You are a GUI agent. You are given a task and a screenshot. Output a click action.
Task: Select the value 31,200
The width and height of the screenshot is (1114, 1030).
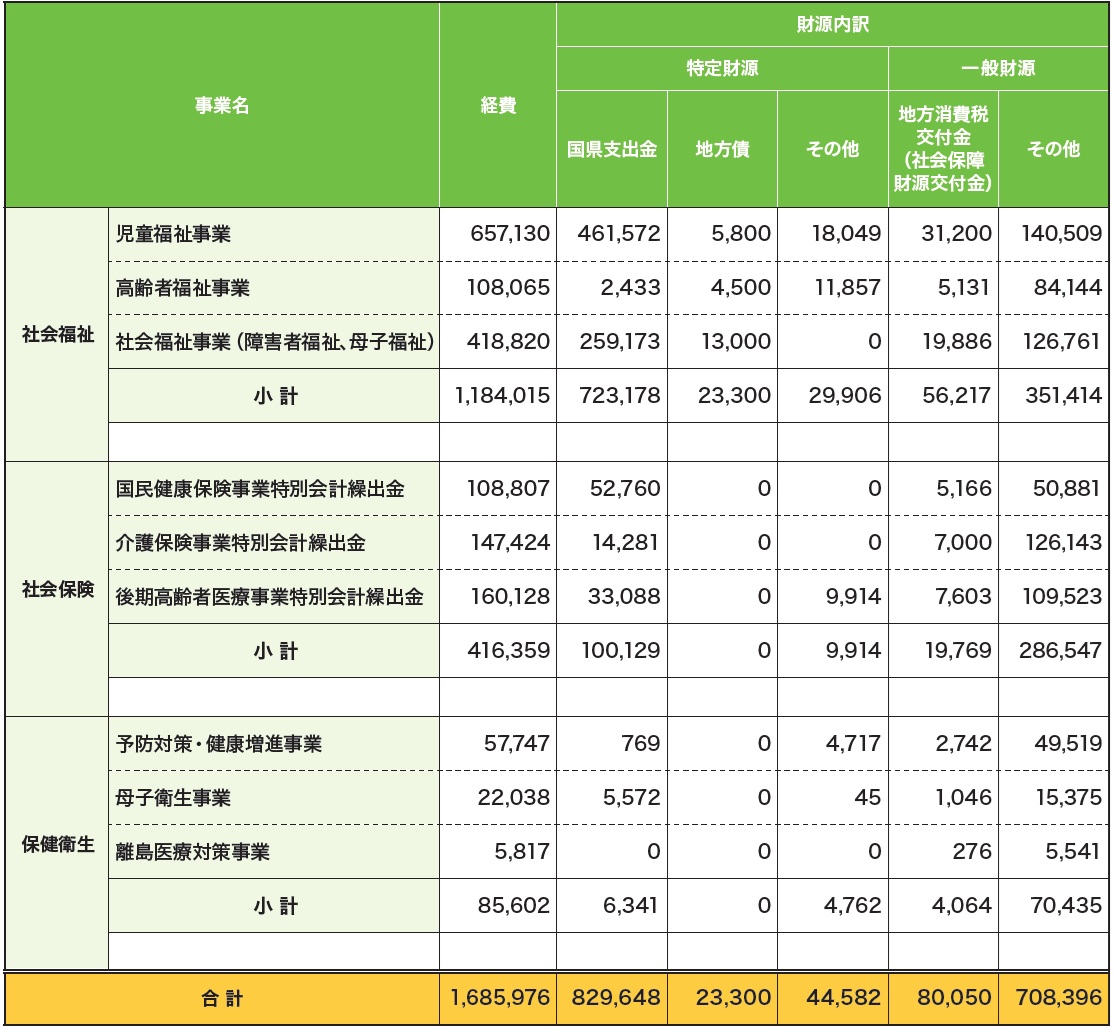click(956, 234)
